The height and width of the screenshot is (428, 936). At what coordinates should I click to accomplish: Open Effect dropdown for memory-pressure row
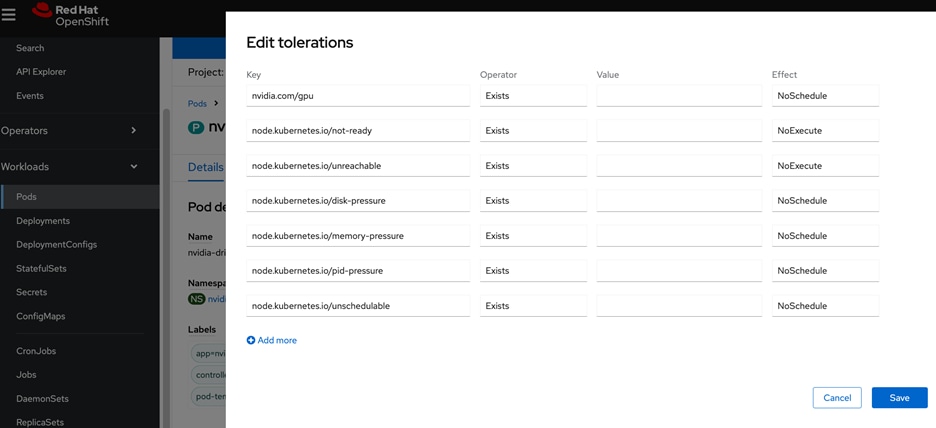tap(825, 236)
